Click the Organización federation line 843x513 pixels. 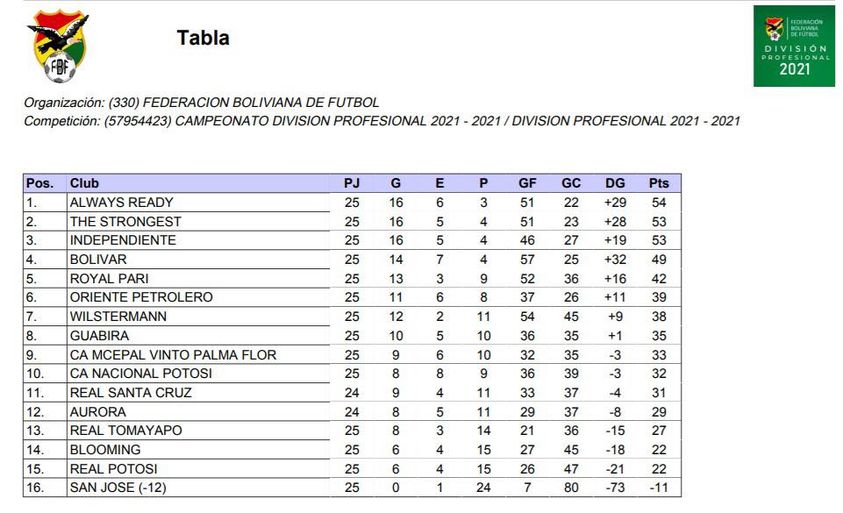coord(201,102)
